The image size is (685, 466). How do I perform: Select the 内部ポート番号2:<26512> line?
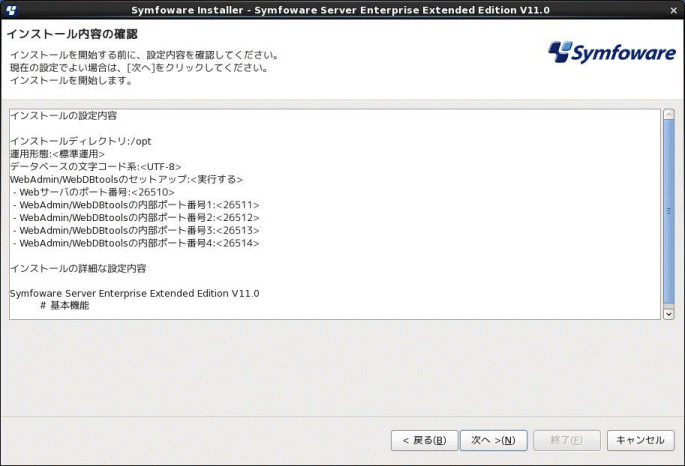click(136, 217)
